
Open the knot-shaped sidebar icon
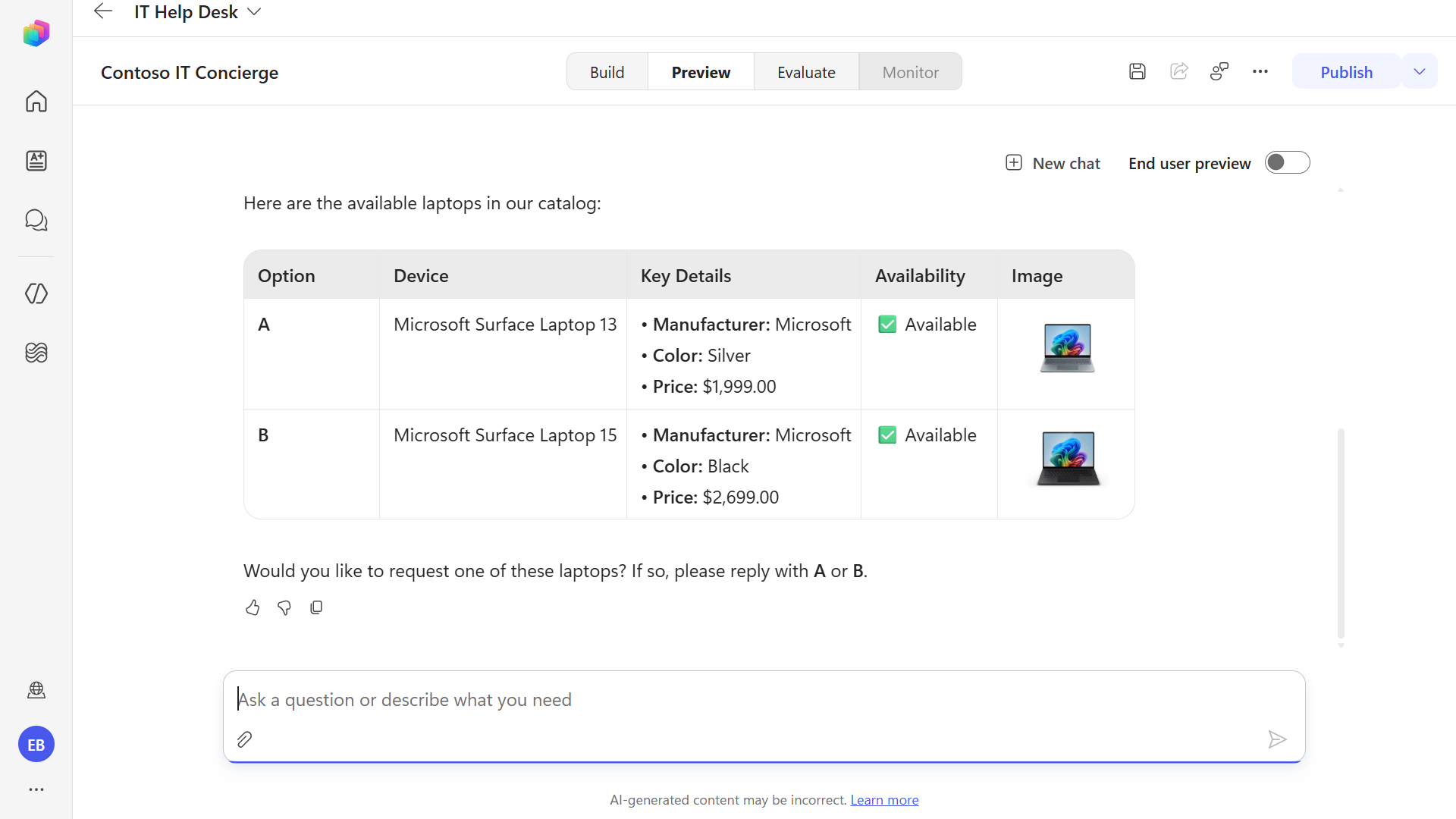[36, 353]
